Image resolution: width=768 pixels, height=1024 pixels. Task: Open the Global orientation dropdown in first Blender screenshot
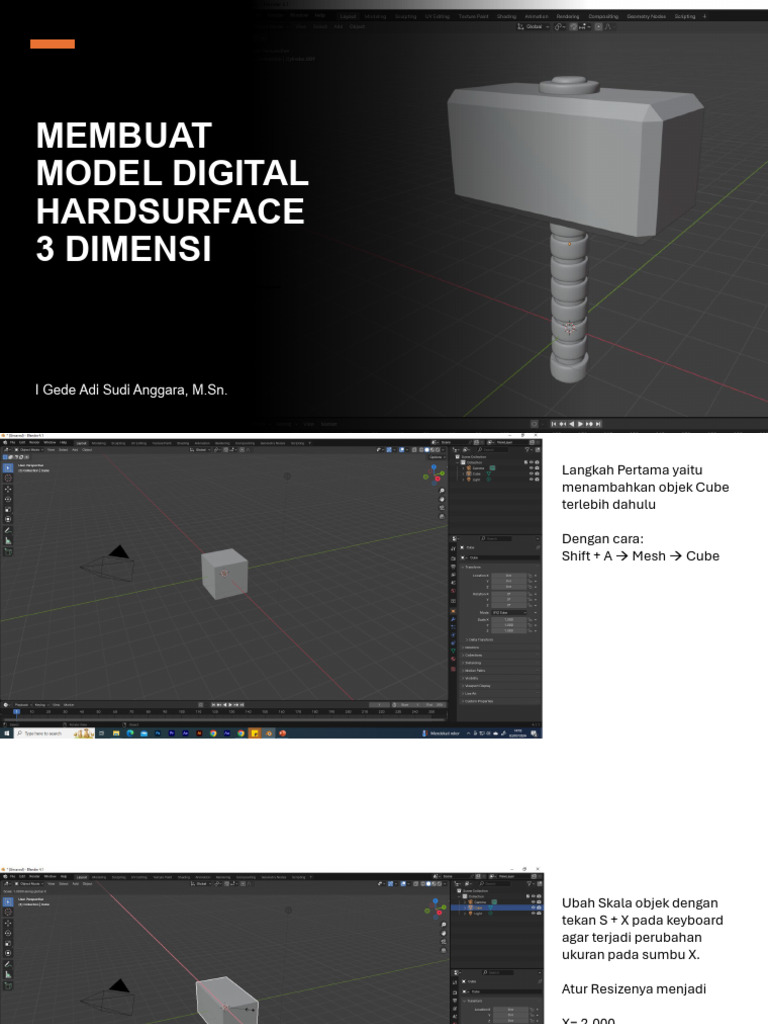point(200,450)
